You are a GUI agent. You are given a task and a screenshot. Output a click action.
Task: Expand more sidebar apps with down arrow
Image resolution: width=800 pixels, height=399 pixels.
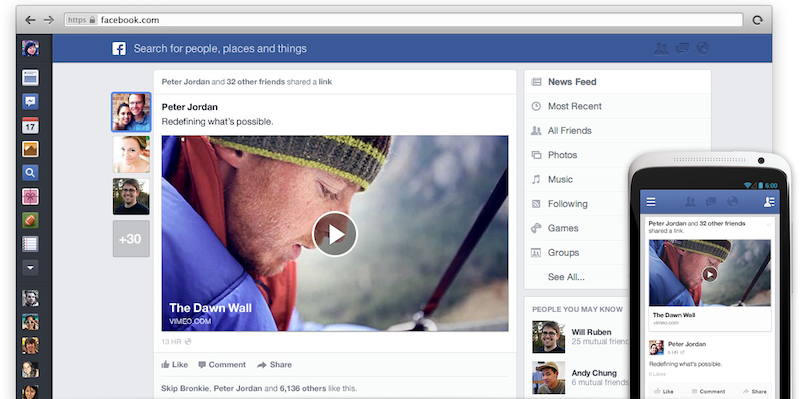(30, 267)
